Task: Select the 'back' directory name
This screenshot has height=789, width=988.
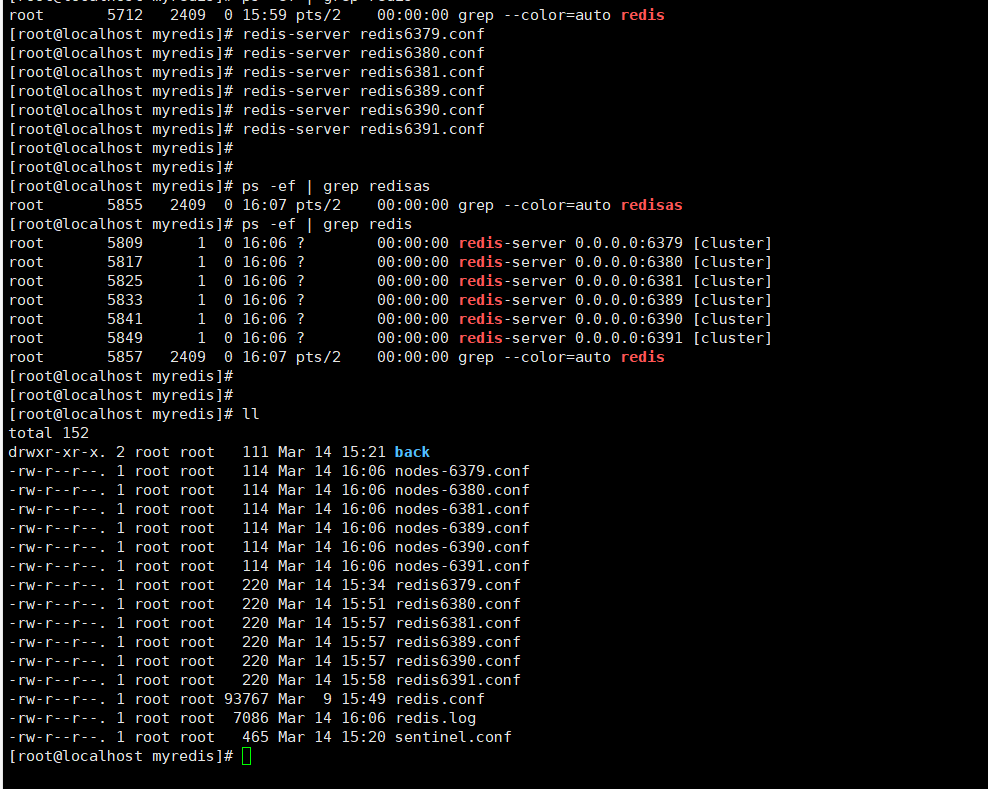Action: click(x=412, y=452)
